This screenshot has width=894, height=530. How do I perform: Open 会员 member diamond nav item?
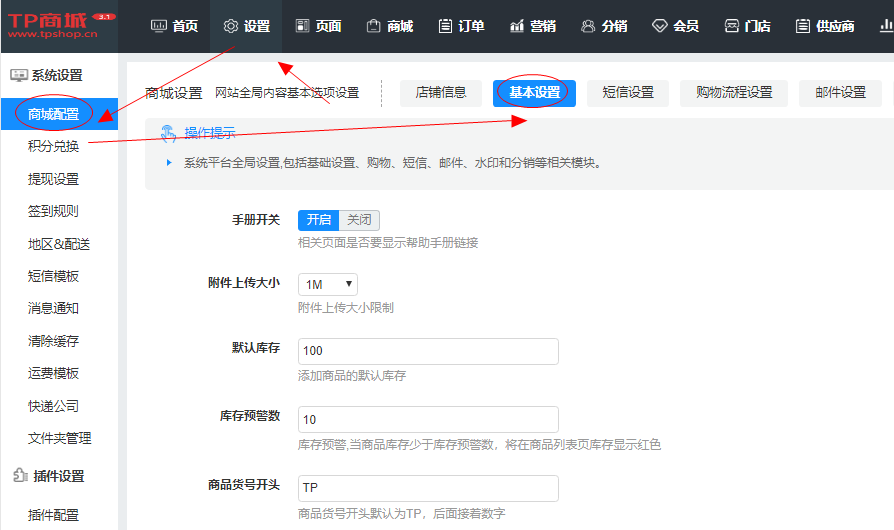point(675,27)
